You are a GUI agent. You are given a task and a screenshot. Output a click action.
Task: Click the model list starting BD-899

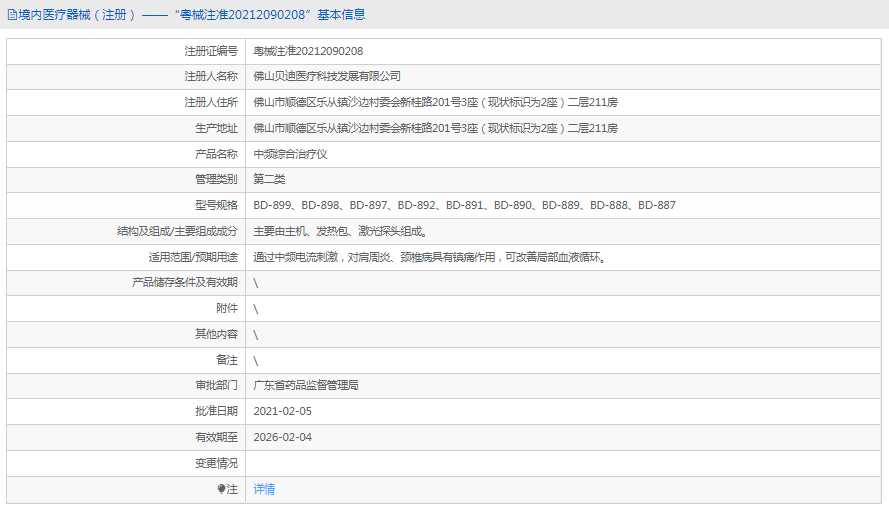[464, 205]
